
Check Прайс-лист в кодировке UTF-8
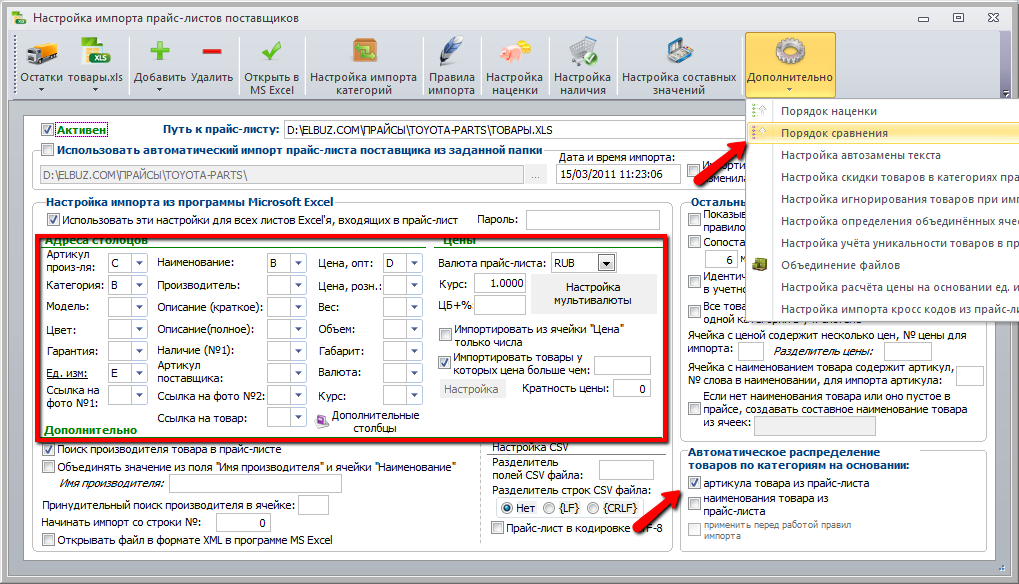coord(498,527)
